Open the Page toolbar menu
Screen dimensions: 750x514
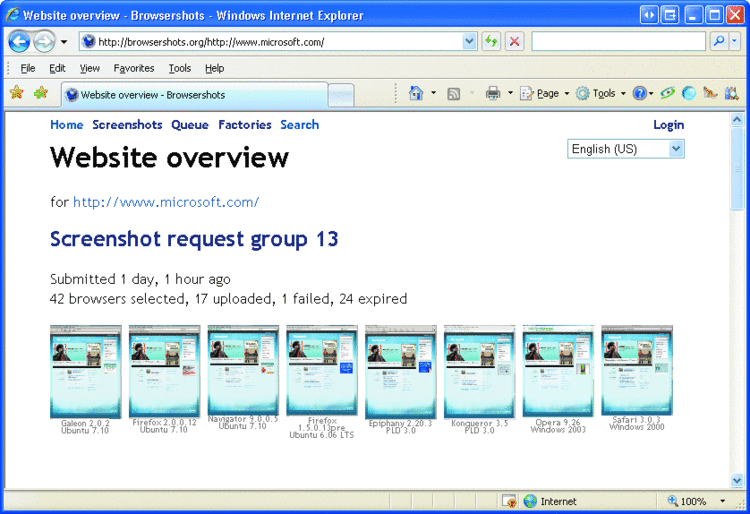[544, 93]
